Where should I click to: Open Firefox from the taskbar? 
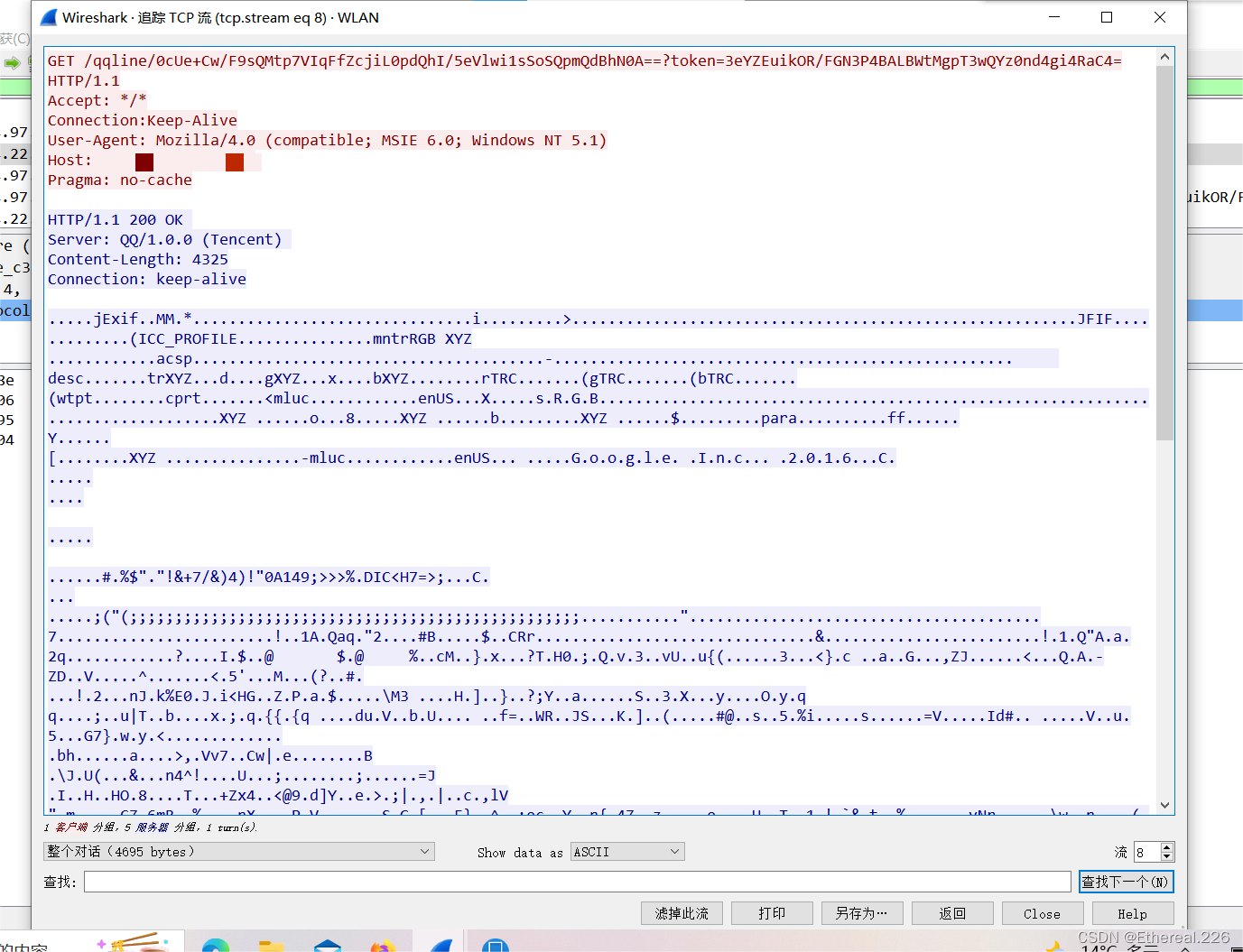[383, 945]
